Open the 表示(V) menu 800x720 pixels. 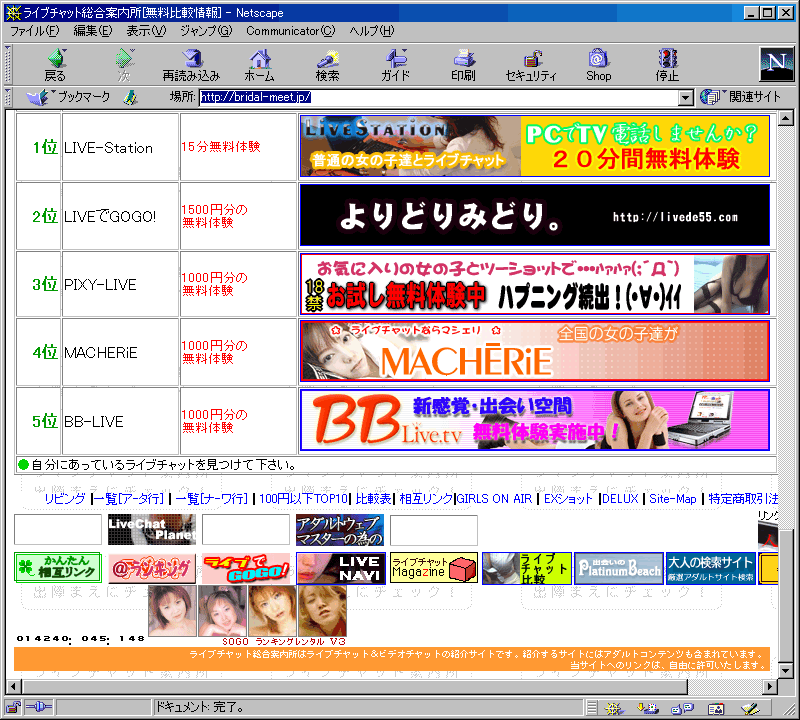146,31
